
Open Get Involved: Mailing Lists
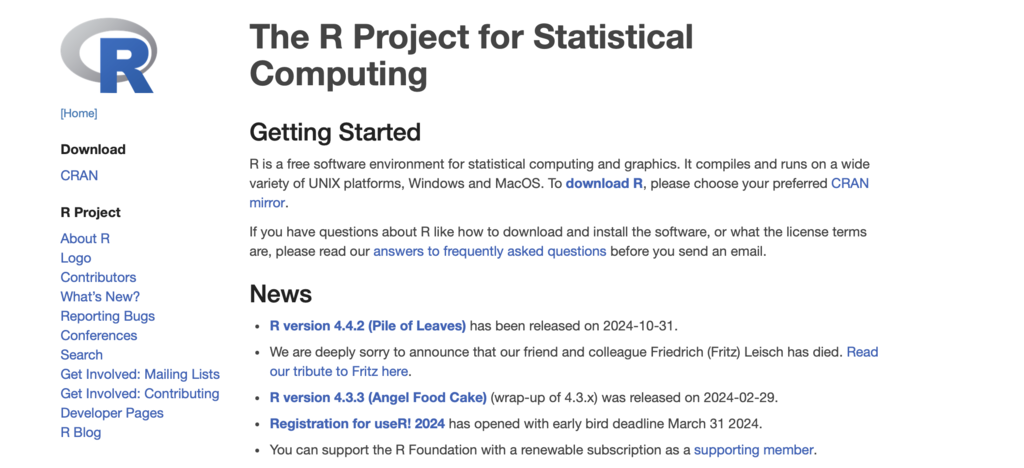[140, 374]
